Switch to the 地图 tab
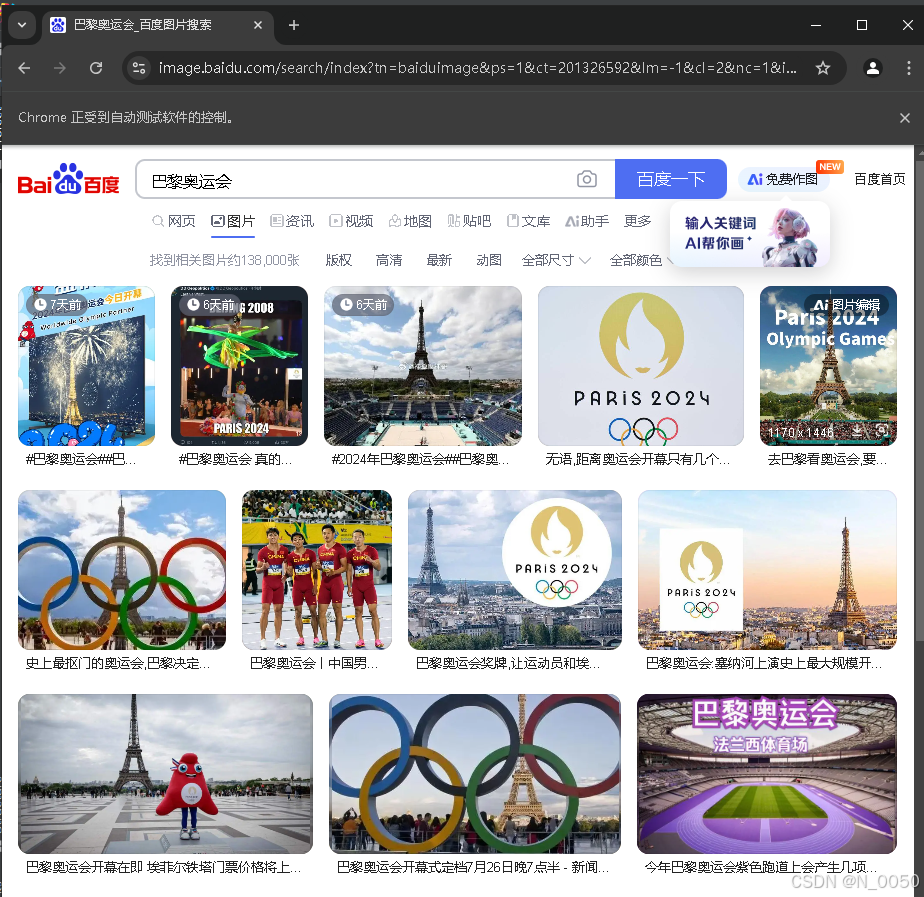This screenshot has width=924, height=897. click(410, 221)
